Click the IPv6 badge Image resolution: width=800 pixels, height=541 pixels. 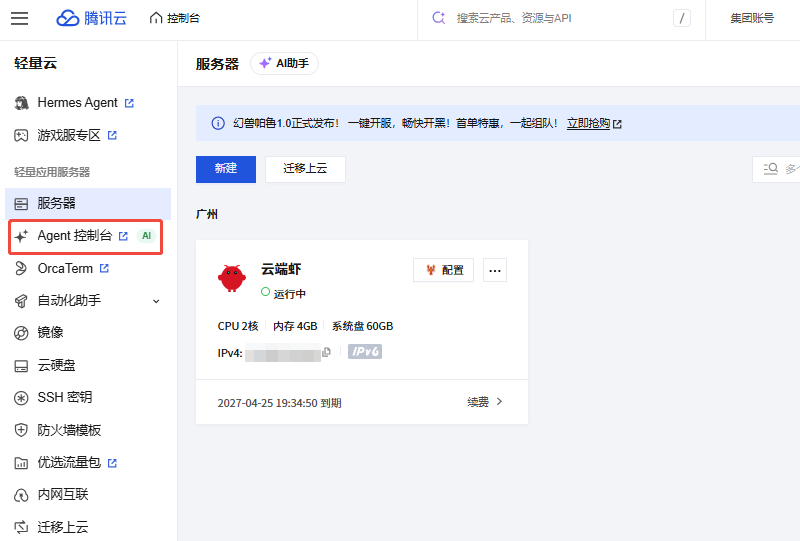tap(365, 352)
